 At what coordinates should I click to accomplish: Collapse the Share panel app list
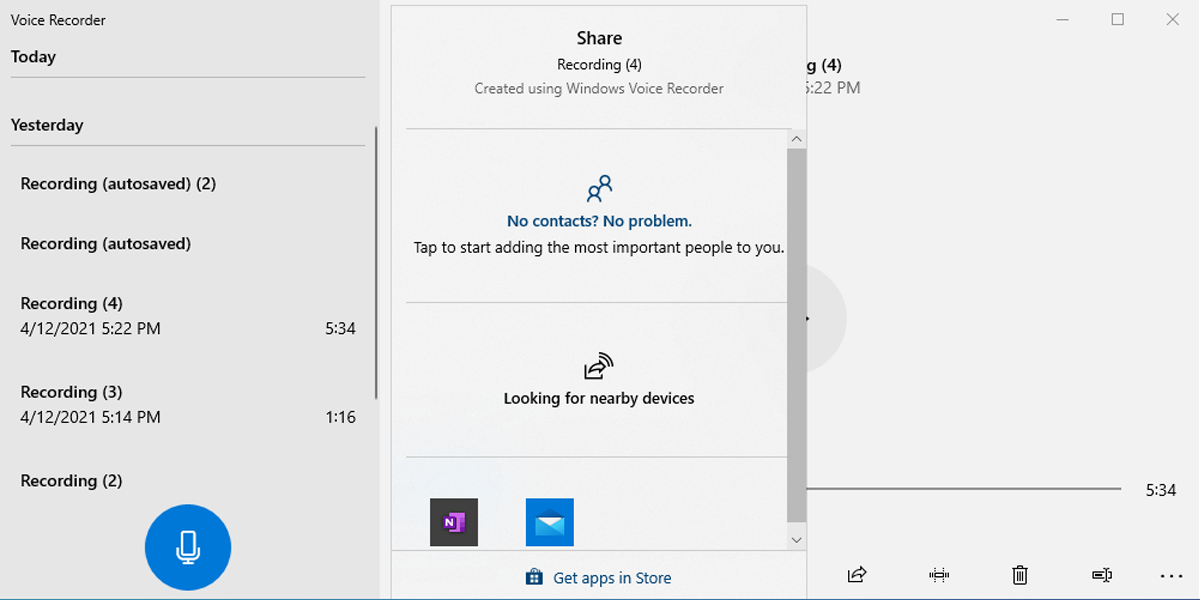point(796,538)
